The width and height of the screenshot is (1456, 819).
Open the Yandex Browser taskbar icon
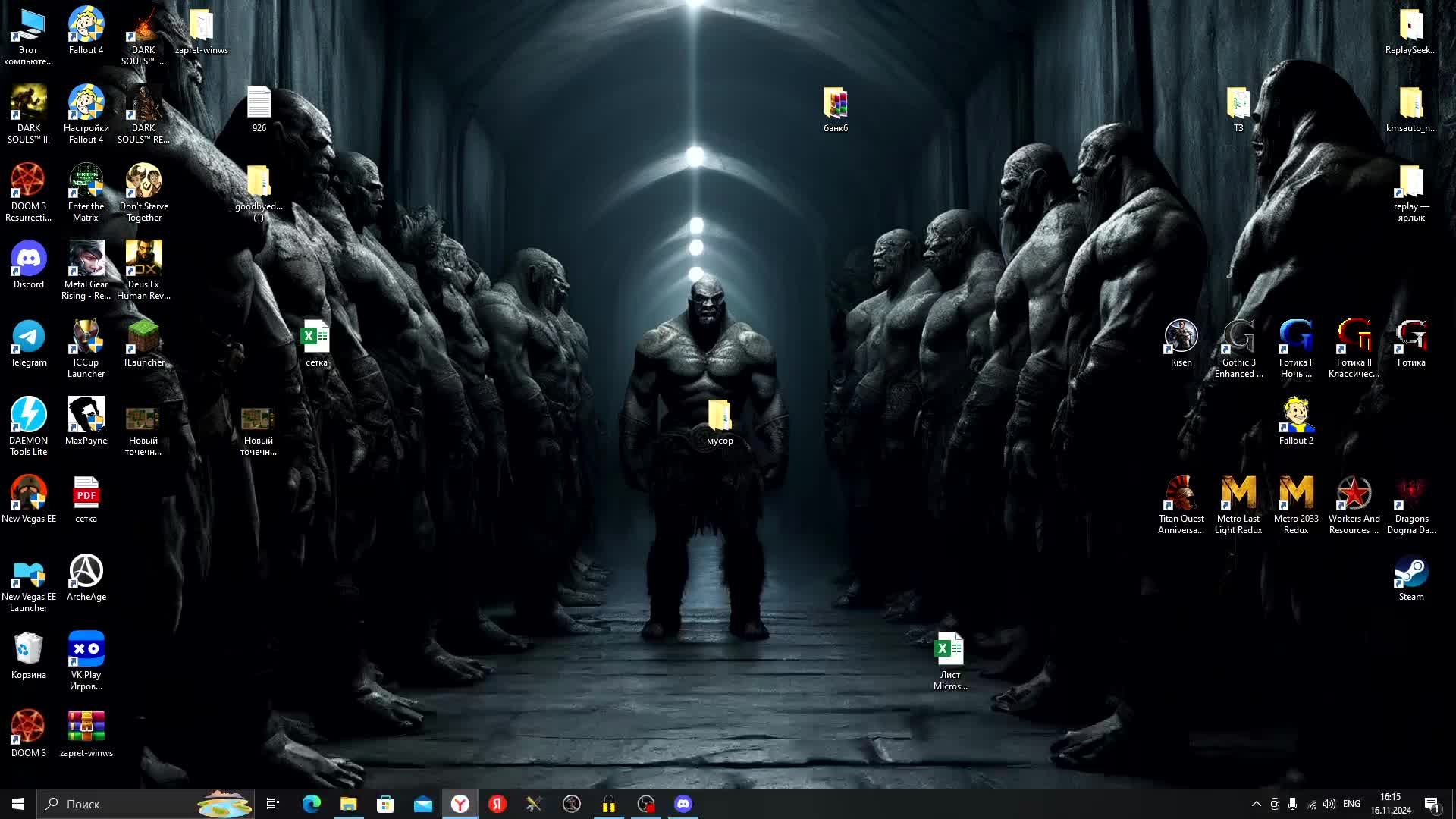tap(460, 804)
